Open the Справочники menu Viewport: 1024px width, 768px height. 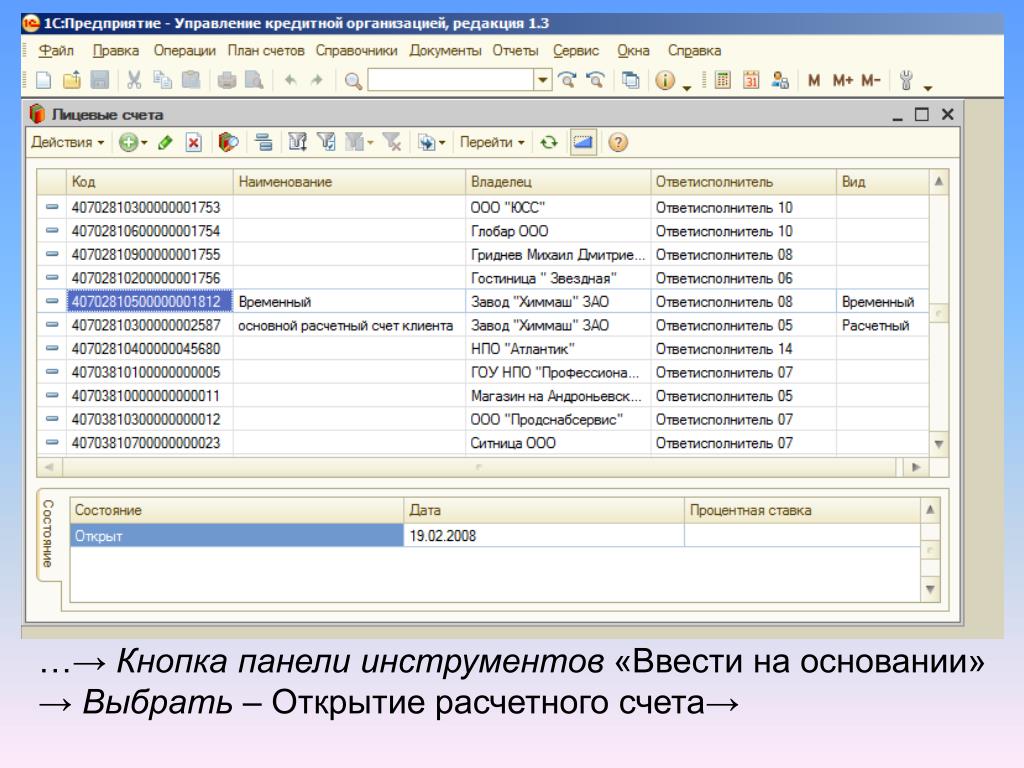tap(357, 50)
